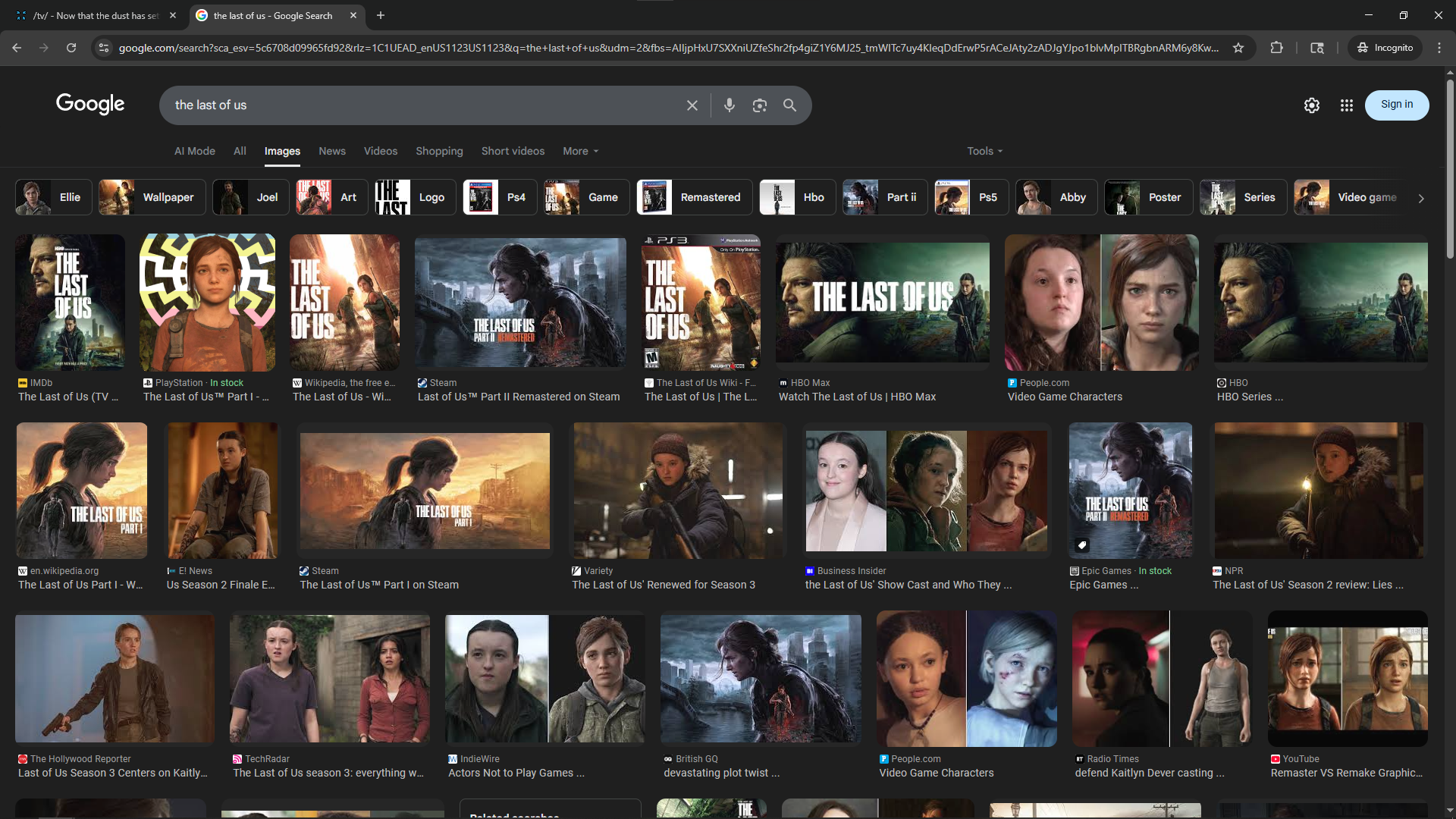Bookmark this page with star icon
Viewport: 1456px width, 819px height.
1238,48
